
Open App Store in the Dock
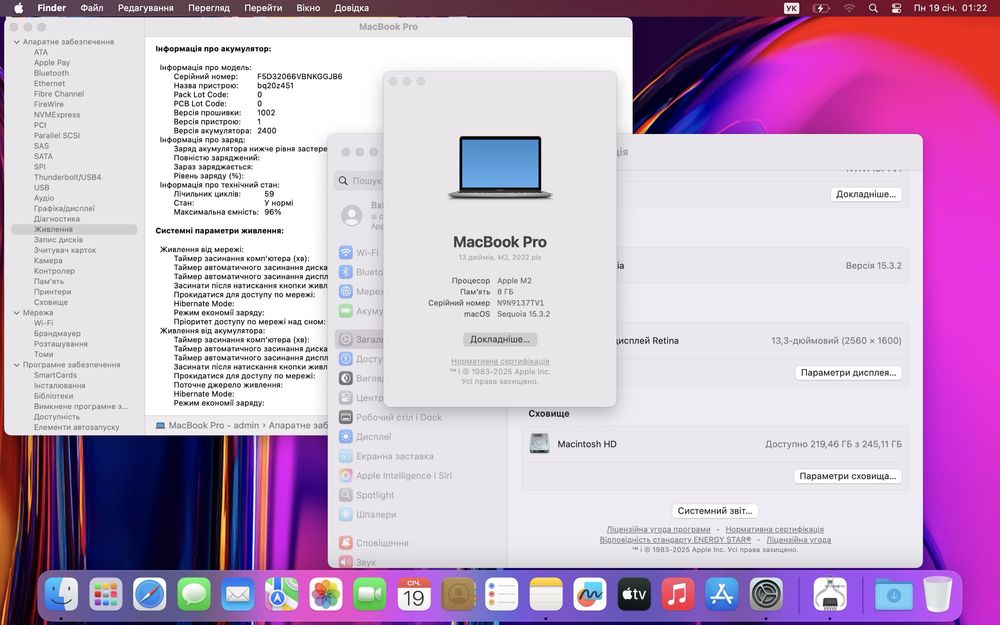(722, 594)
